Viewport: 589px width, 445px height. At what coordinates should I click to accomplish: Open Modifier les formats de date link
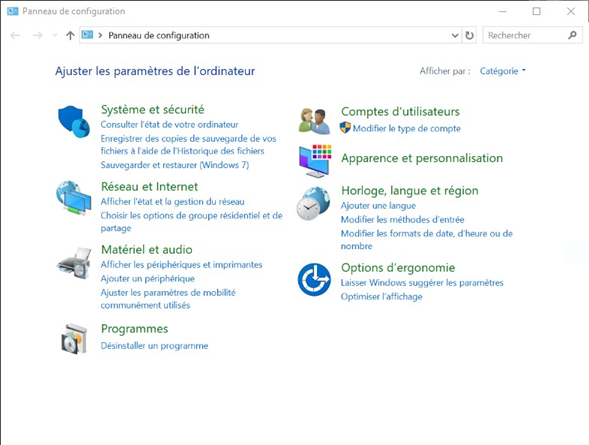click(x=427, y=240)
